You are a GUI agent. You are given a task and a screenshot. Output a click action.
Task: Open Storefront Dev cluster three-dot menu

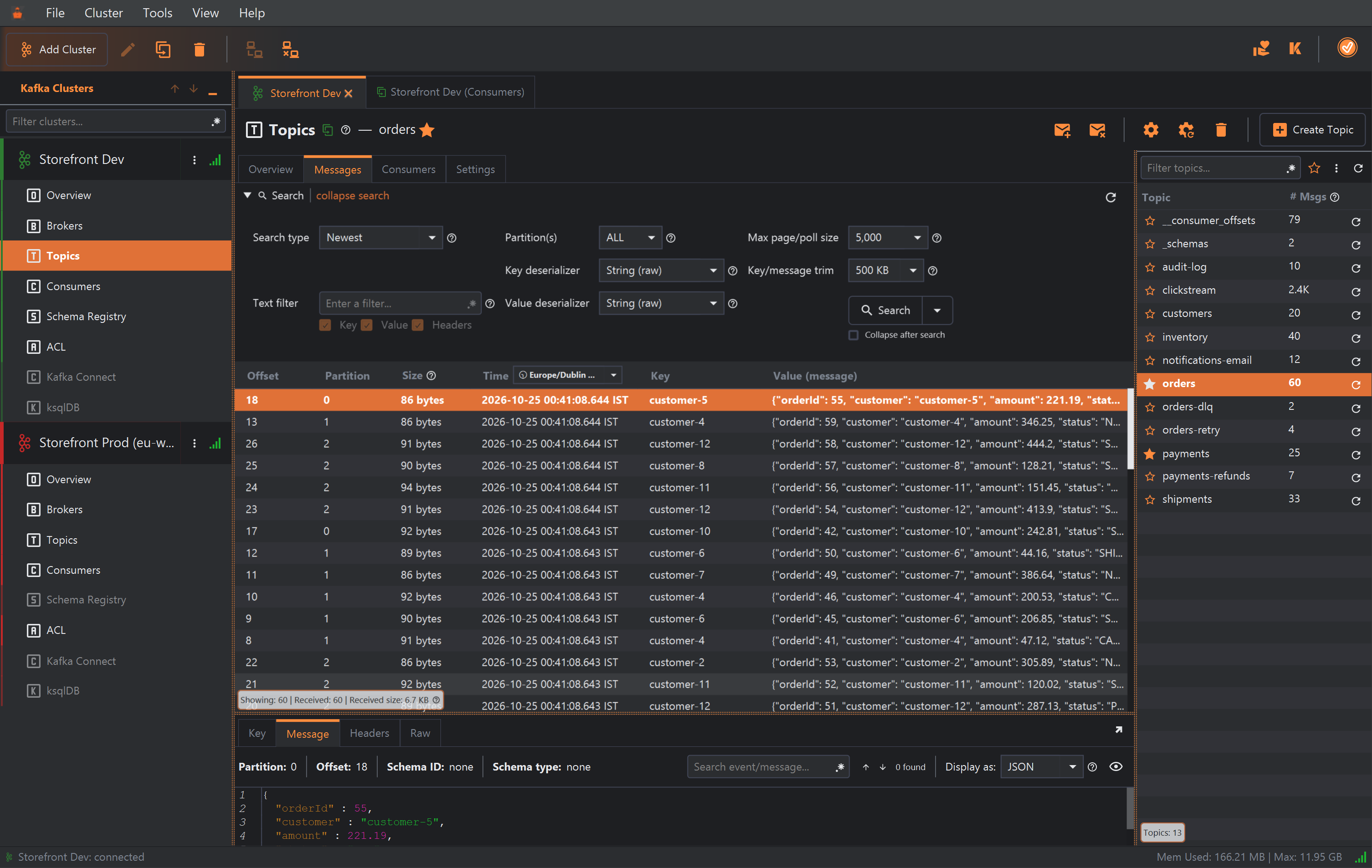(195, 160)
